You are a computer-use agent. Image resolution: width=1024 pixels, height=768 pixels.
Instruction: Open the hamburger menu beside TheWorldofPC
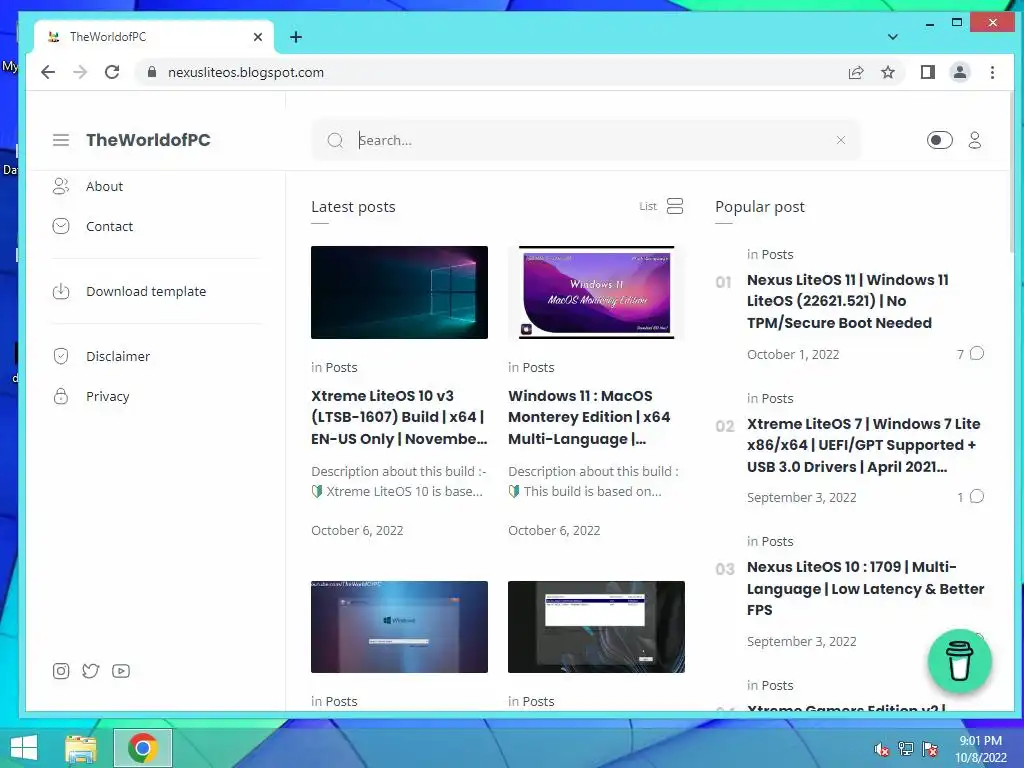tap(61, 140)
